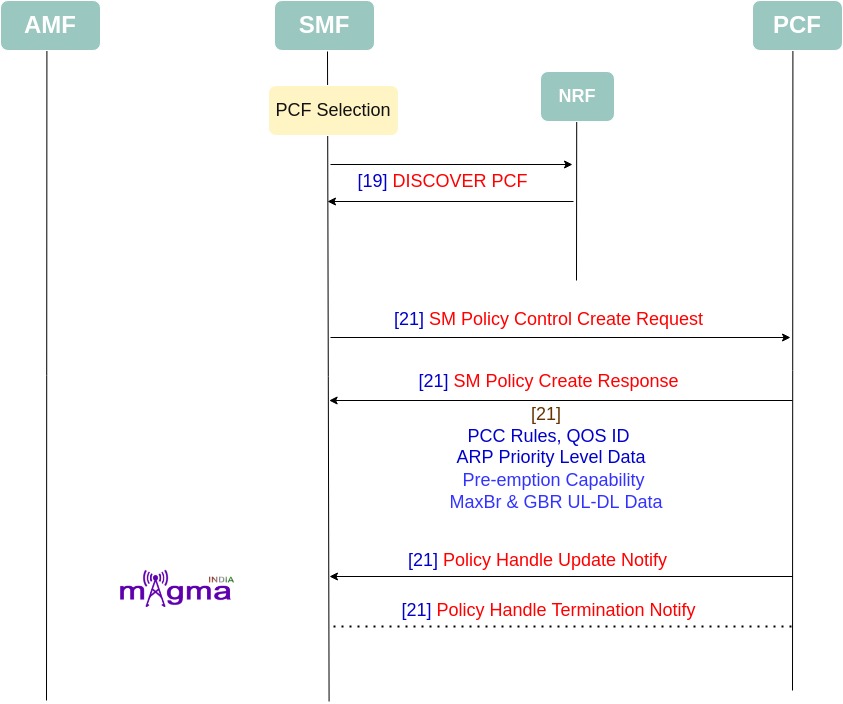This screenshot has width=843, height=704.
Task: Click the Pre-emption Capability text
Action: point(553,480)
